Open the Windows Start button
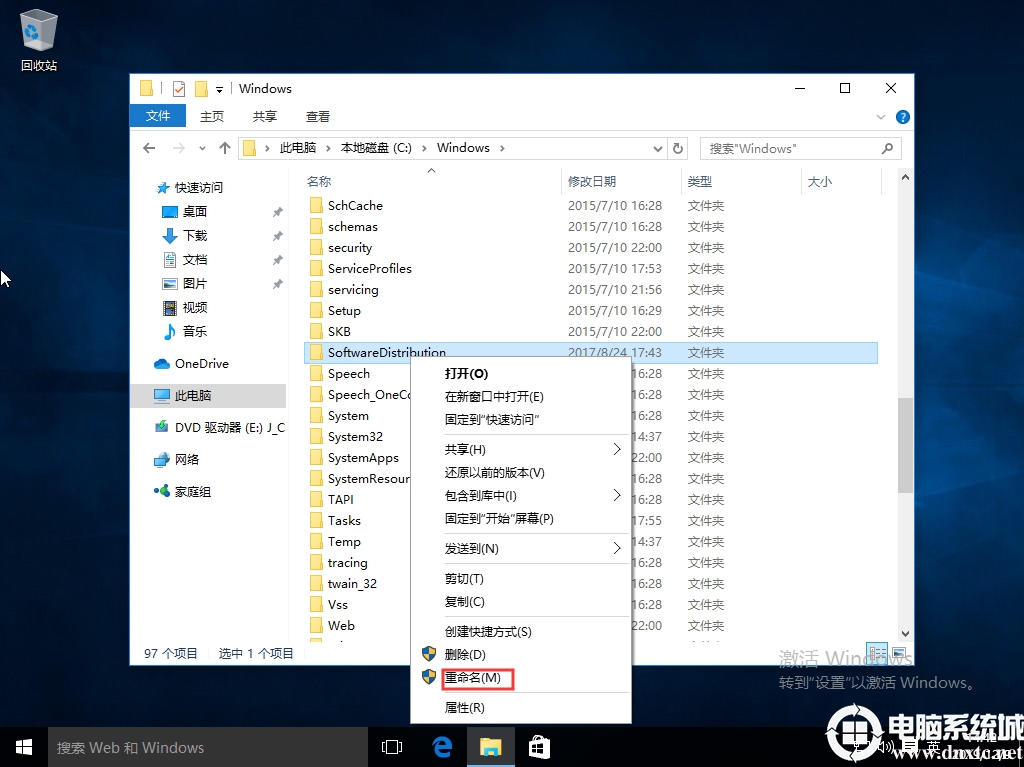This screenshot has width=1024, height=767. point(24,747)
